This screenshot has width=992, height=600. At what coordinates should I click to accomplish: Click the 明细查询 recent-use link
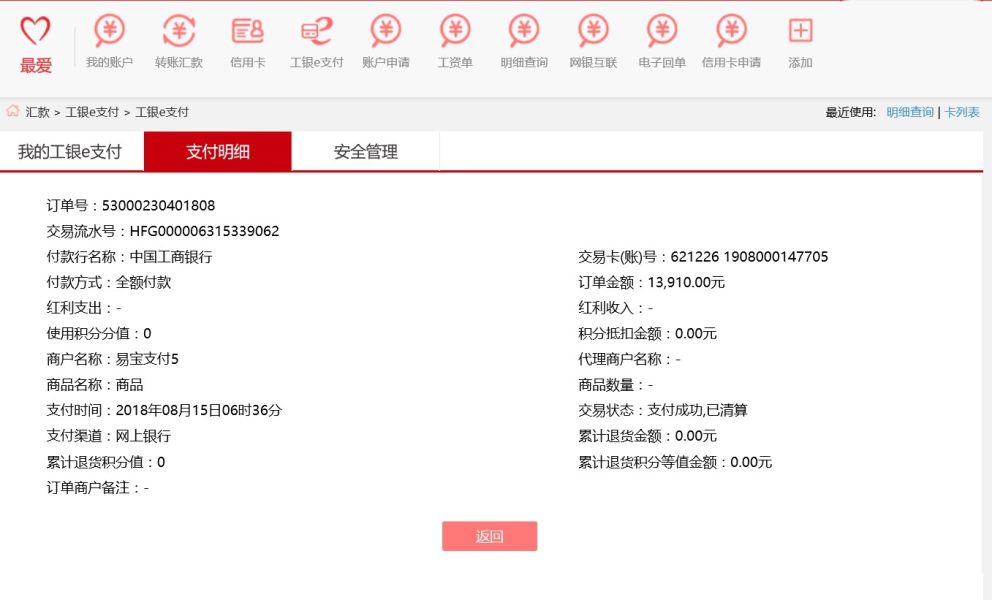coord(909,112)
